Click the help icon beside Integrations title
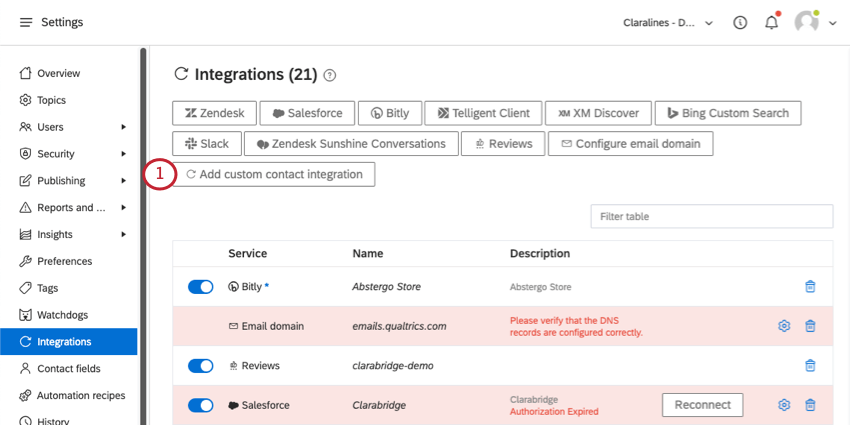The width and height of the screenshot is (850, 425). [x=330, y=75]
